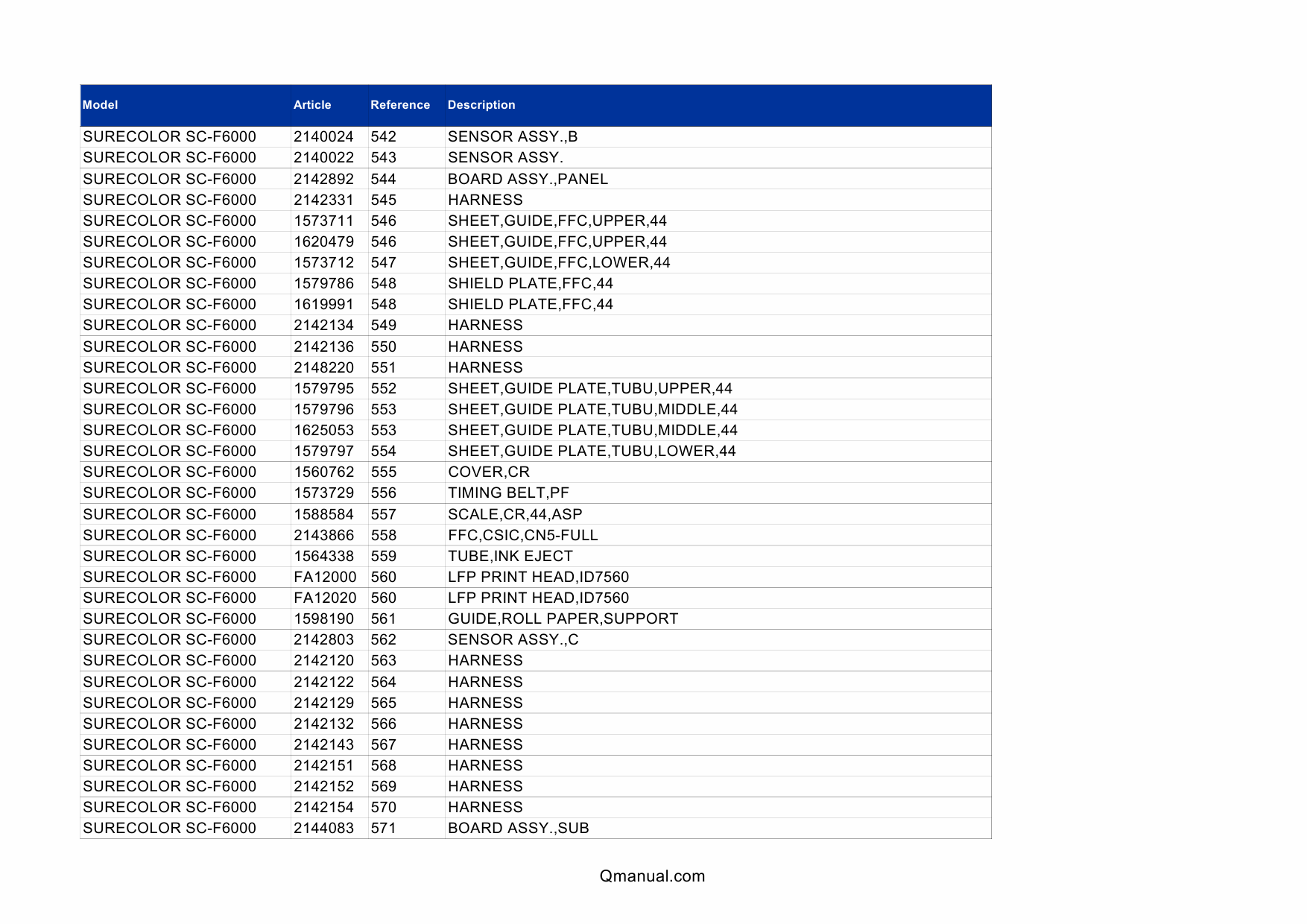
Task: Click the Model column header
Action: (101, 105)
